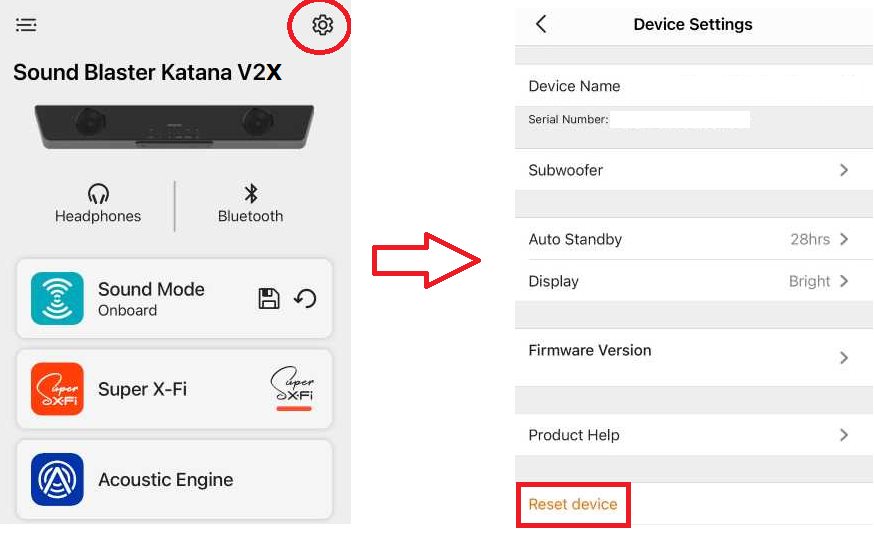Click the Reset device link

coord(573,504)
